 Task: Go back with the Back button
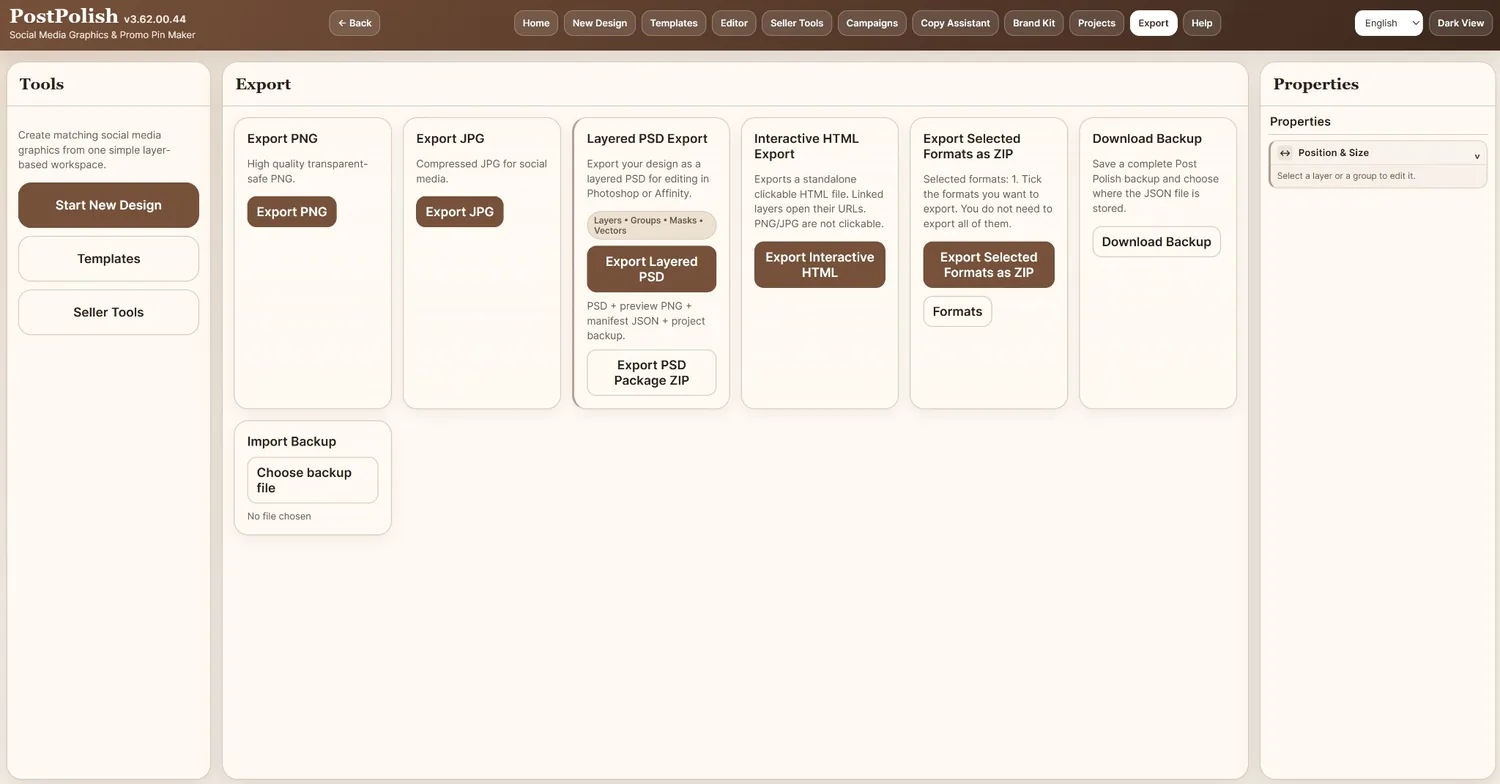pos(354,23)
